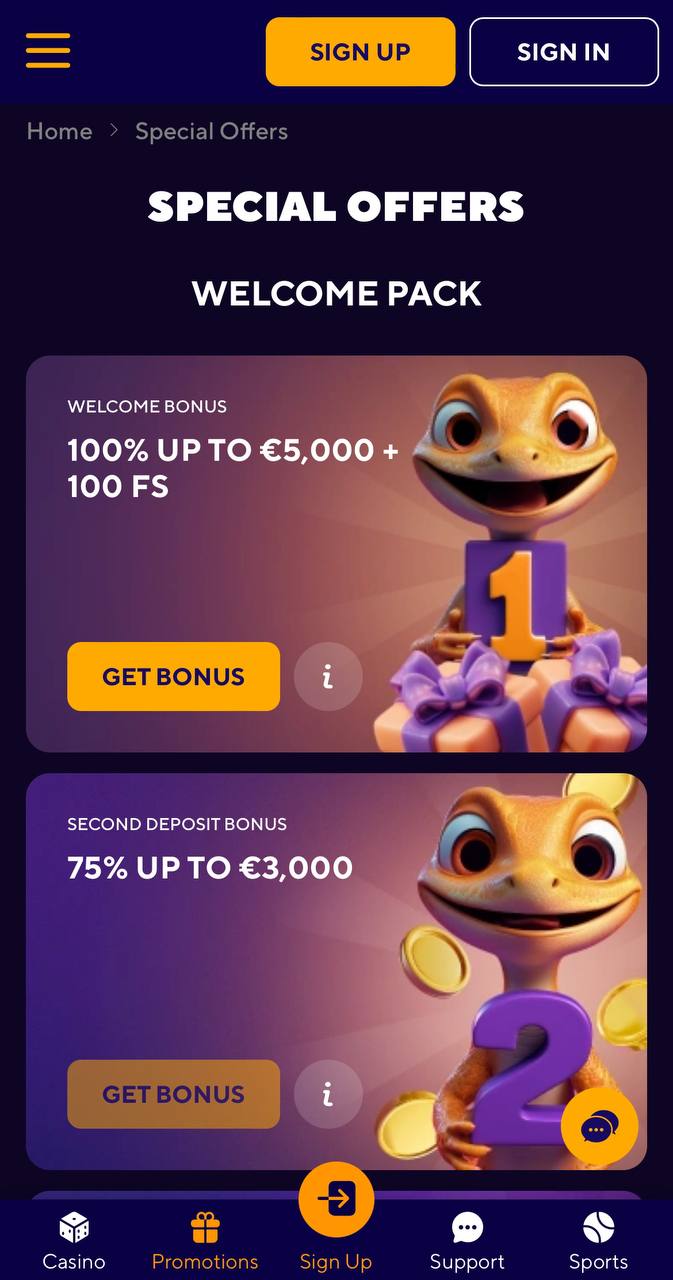Viewport: 673px width, 1280px height.
Task: Tap the Support speech bubble icon
Action: pos(467,1227)
